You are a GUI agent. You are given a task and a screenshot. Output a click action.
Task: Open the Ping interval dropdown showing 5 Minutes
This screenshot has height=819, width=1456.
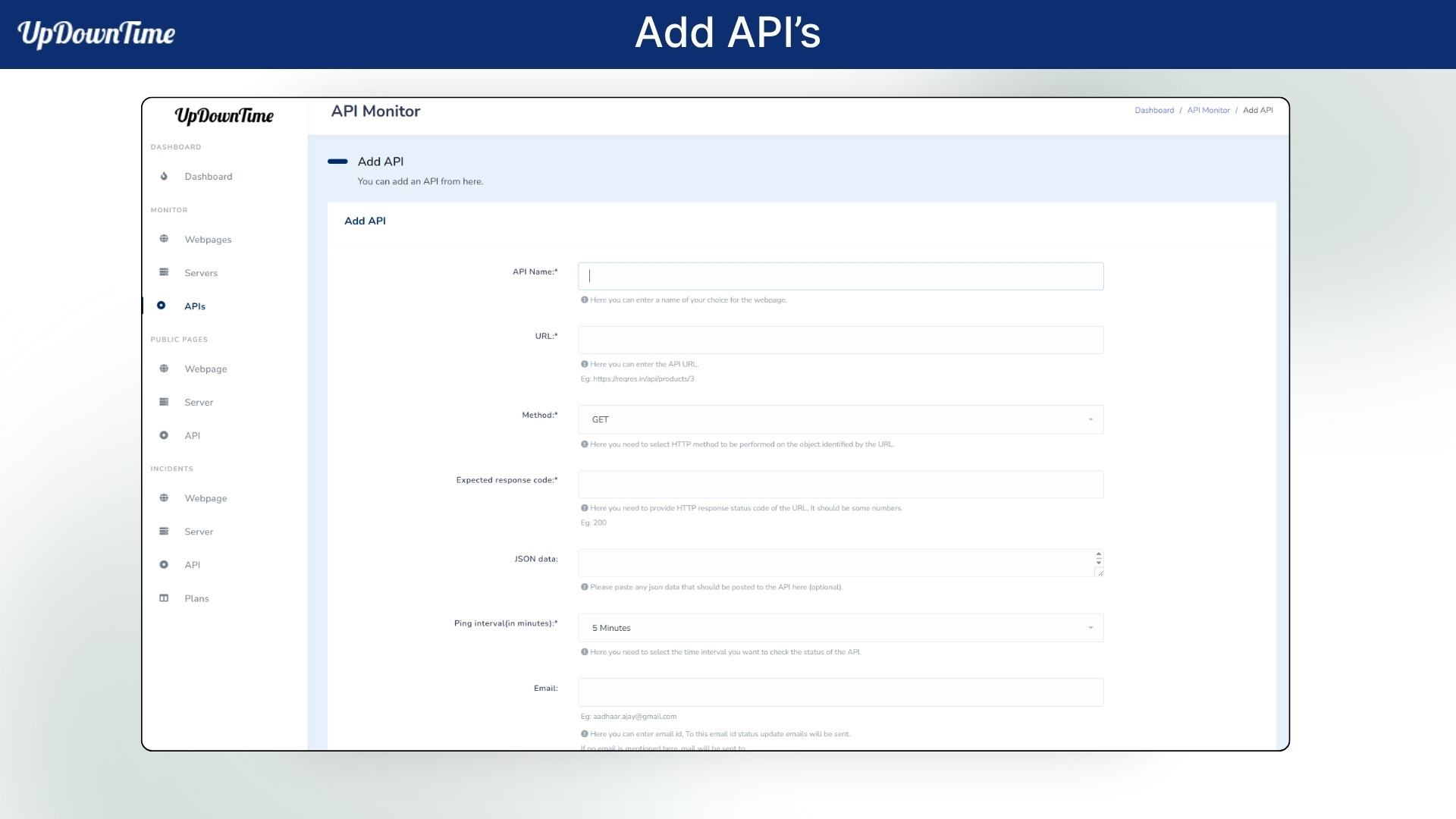(840, 627)
